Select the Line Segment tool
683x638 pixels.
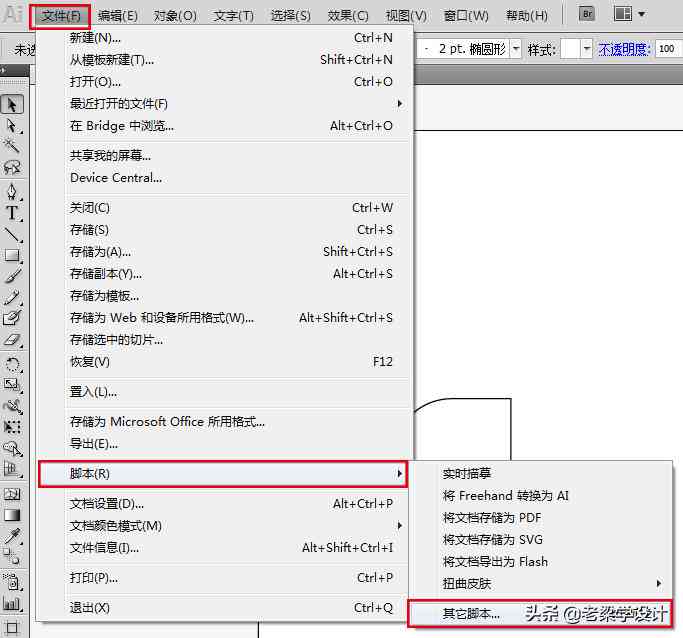12,234
